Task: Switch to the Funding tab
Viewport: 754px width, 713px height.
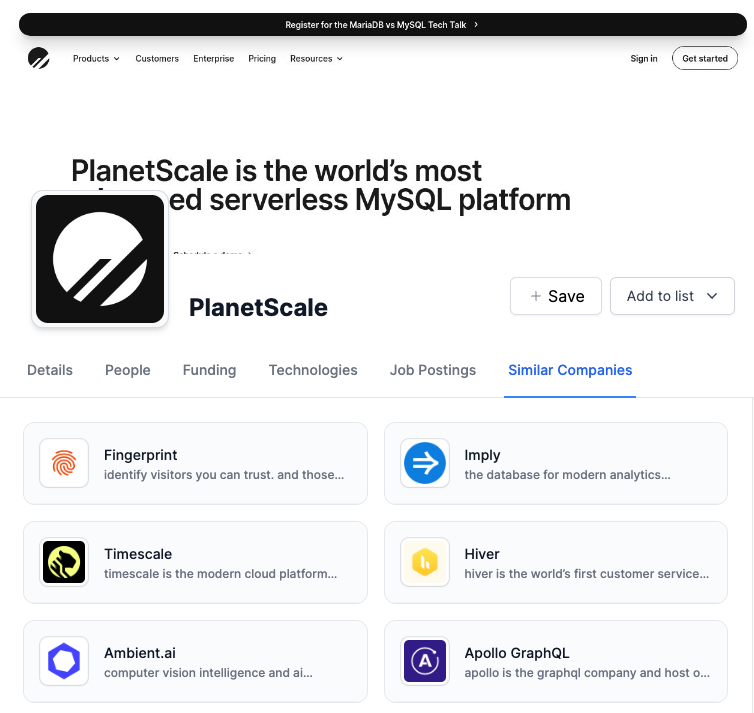Action: coord(210,370)
